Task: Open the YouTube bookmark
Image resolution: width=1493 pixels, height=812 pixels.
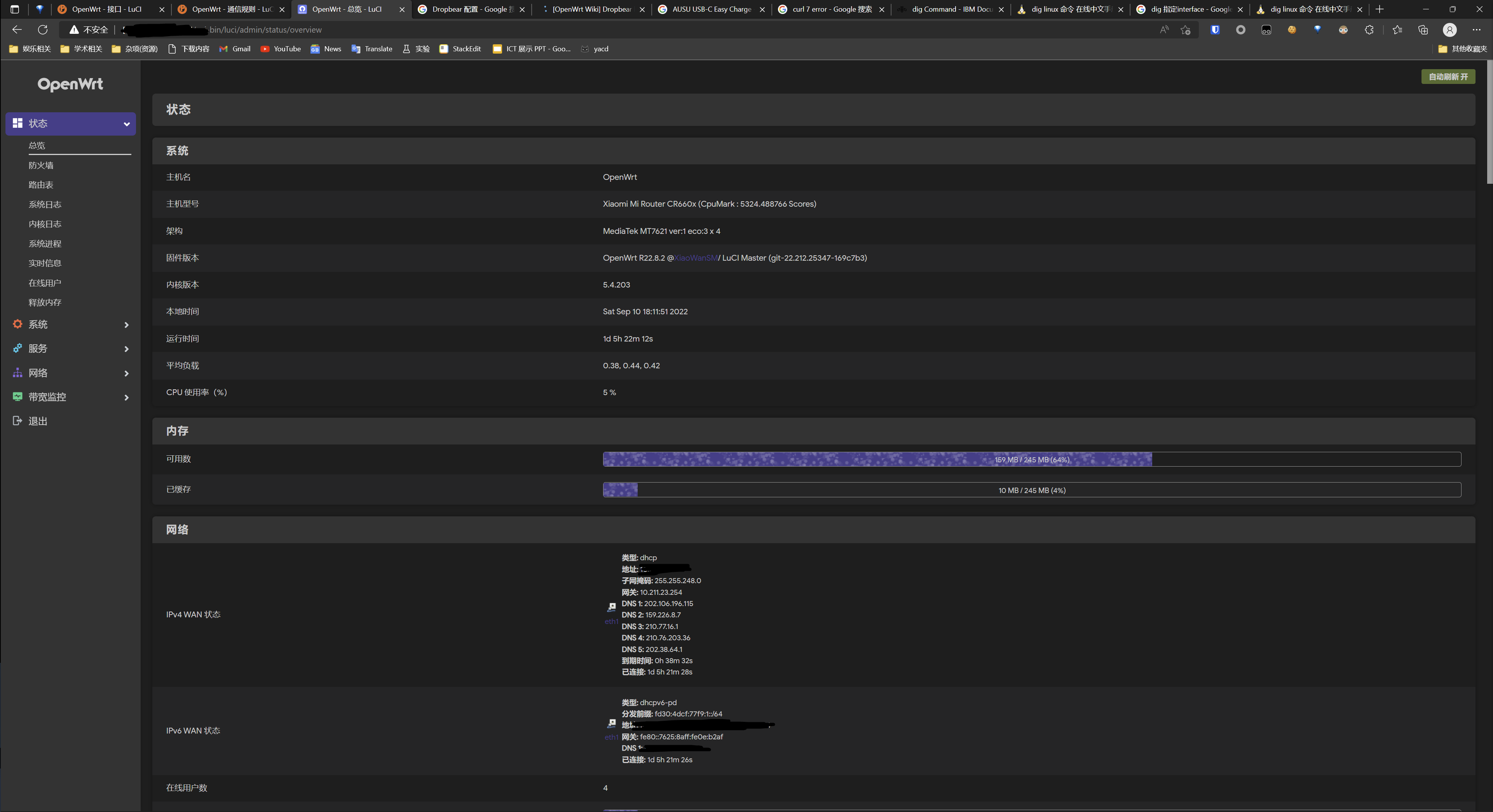Action: 281,49
